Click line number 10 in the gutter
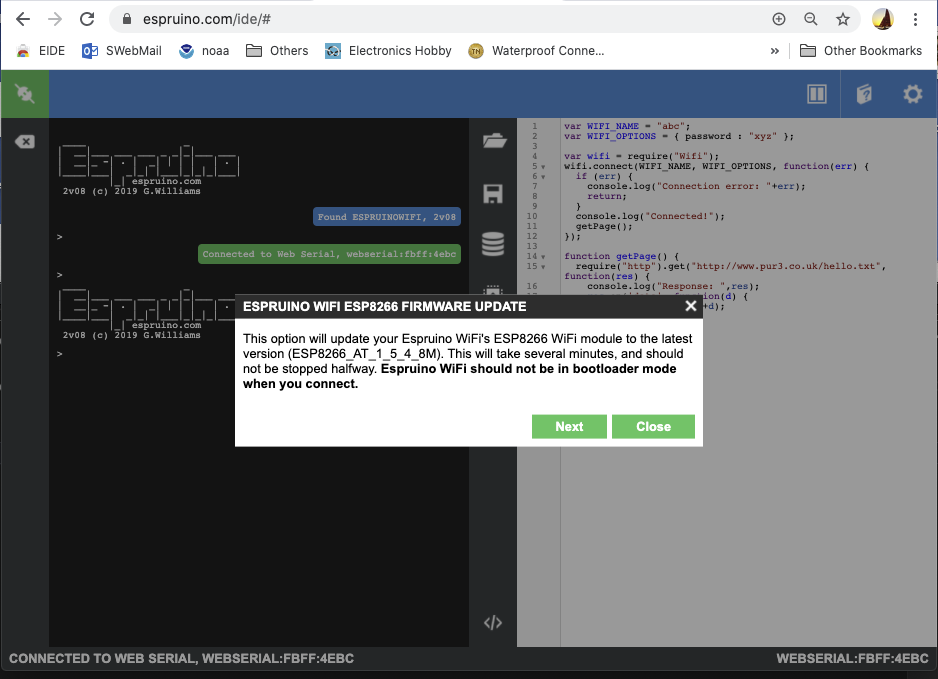Image resolution: width=938 pixels, height=679 pixels. pyautogui.click(x=532, y=216)
